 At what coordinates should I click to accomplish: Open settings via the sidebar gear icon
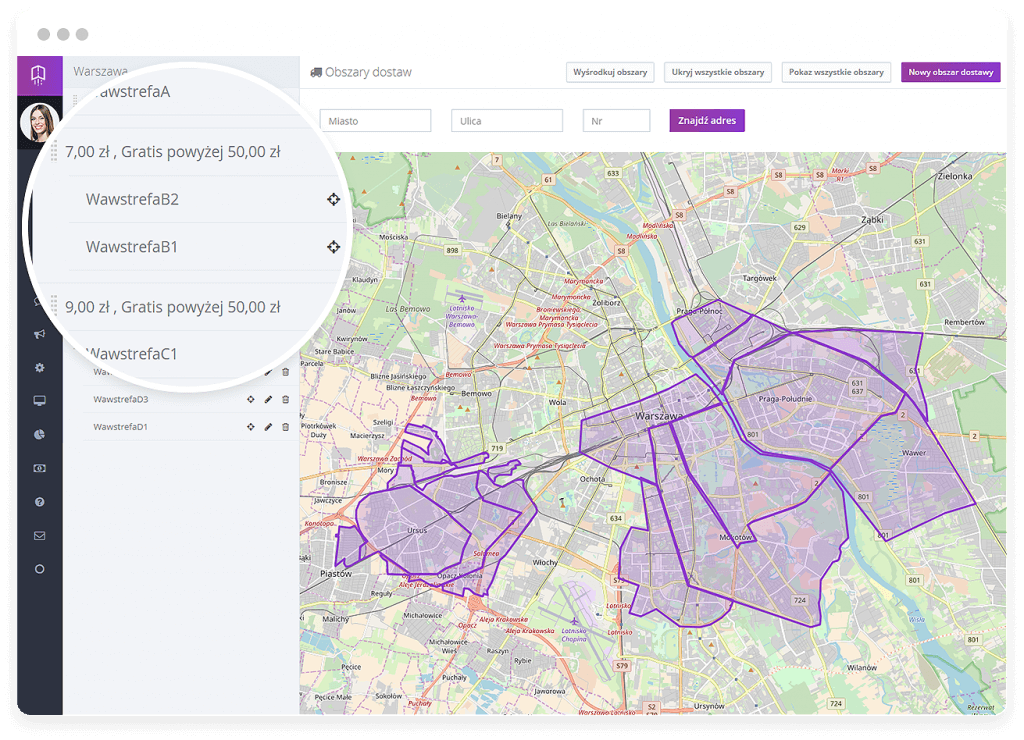click(39, 368)
